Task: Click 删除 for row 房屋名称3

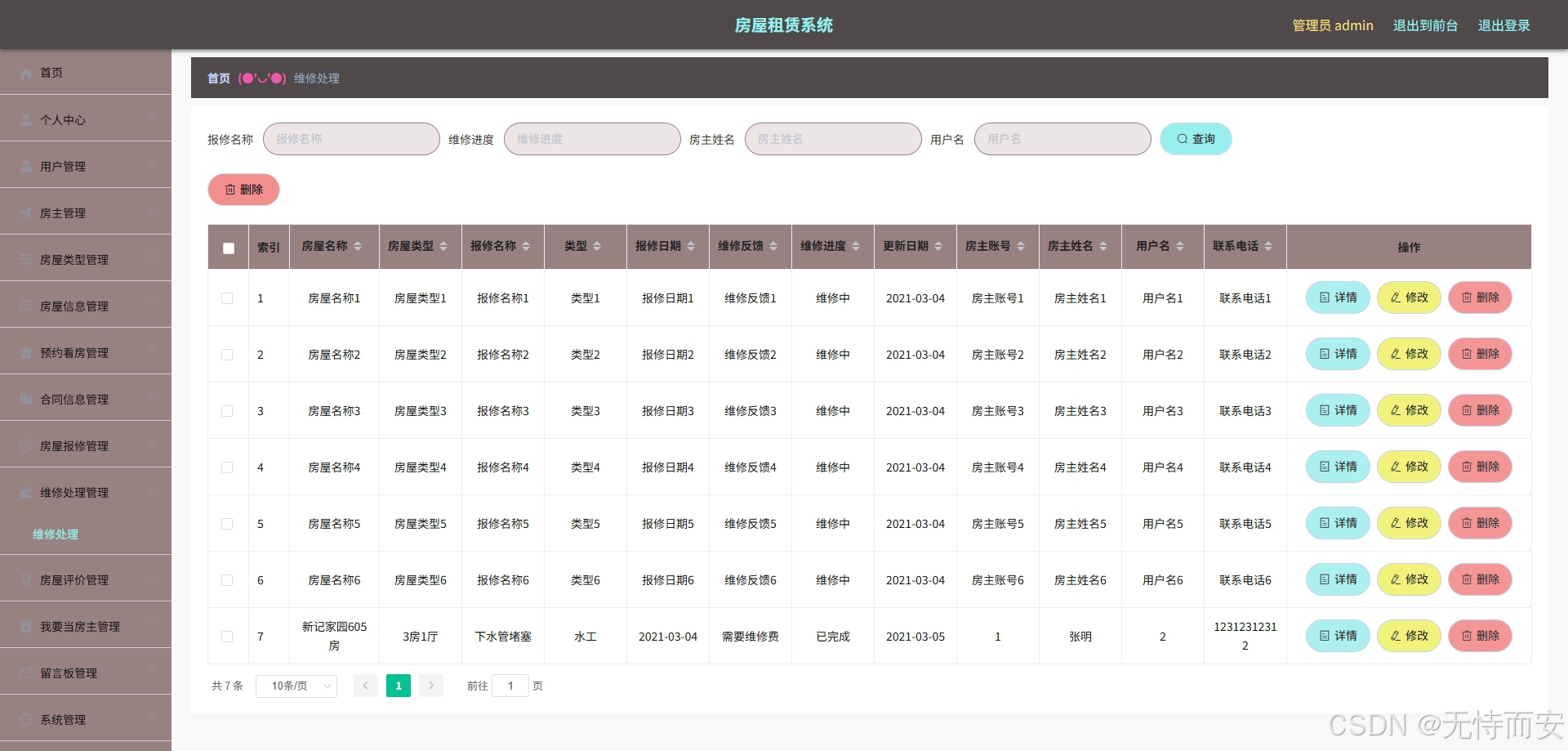Action: pos(1480,410)
